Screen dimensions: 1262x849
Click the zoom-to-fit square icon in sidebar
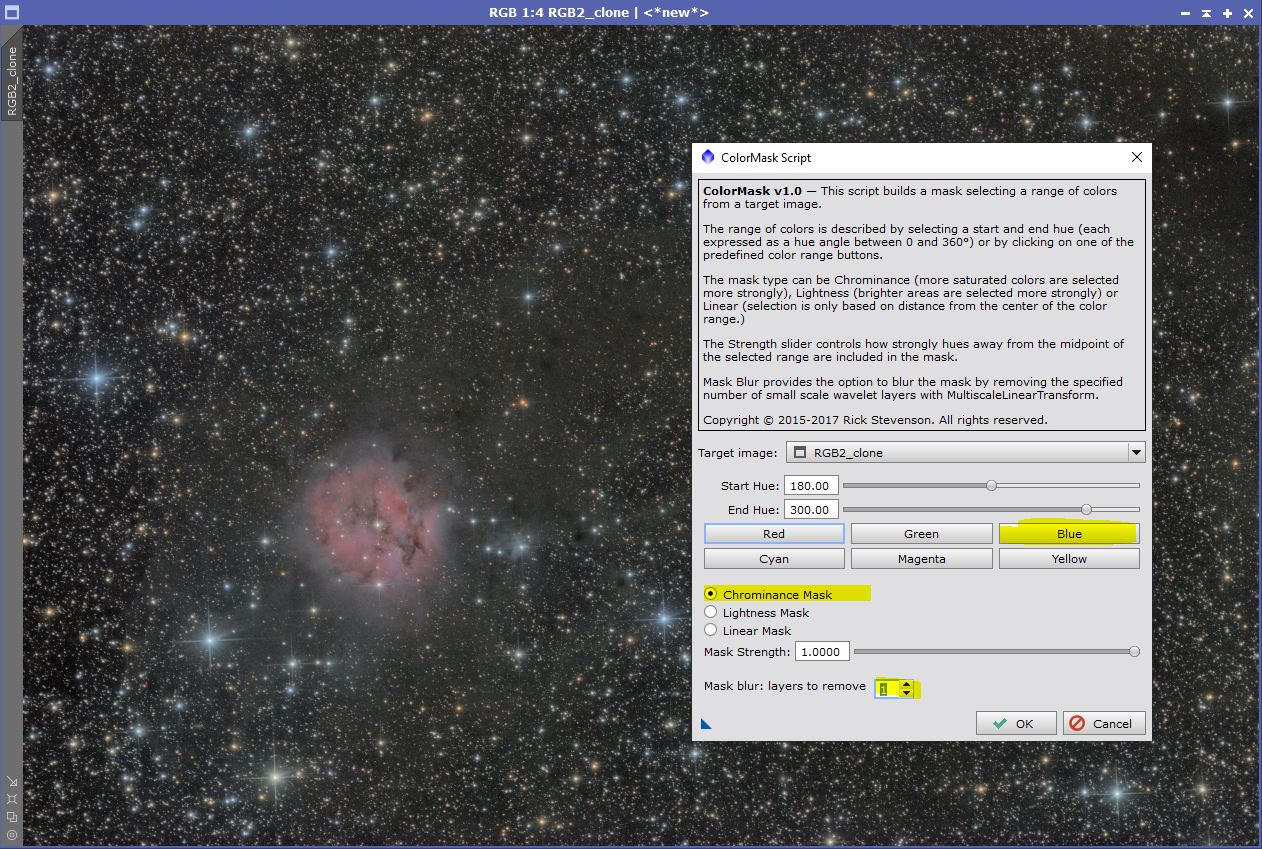point(12,799)
